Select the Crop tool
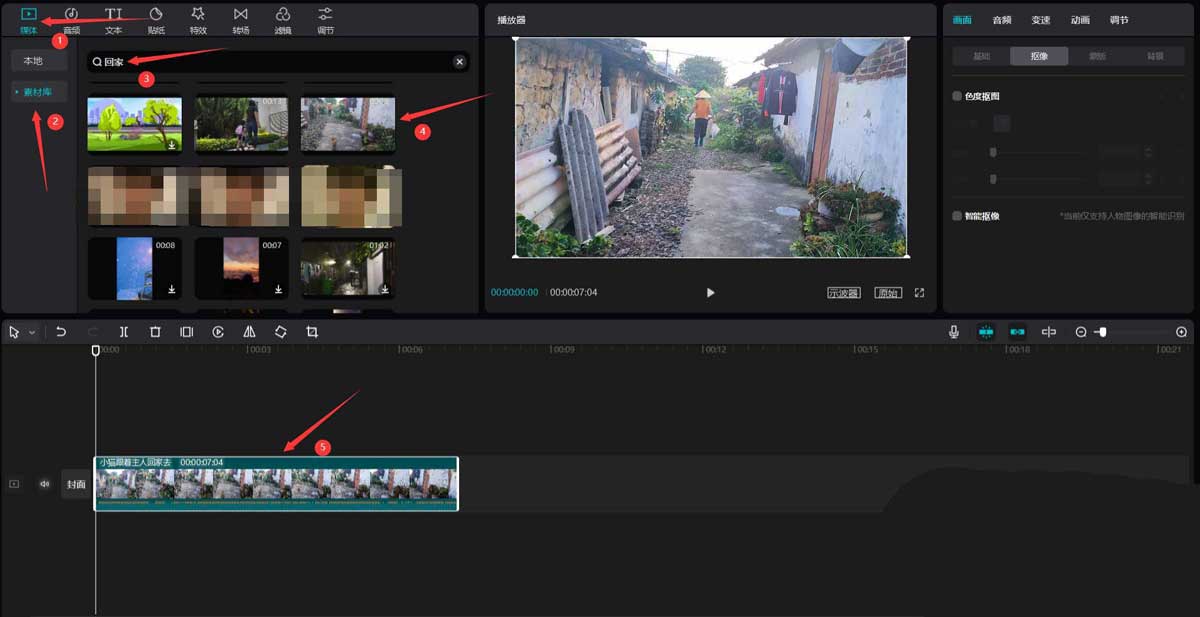The width and height of the screenshot is (1200, 617). (x=312, y=331)
